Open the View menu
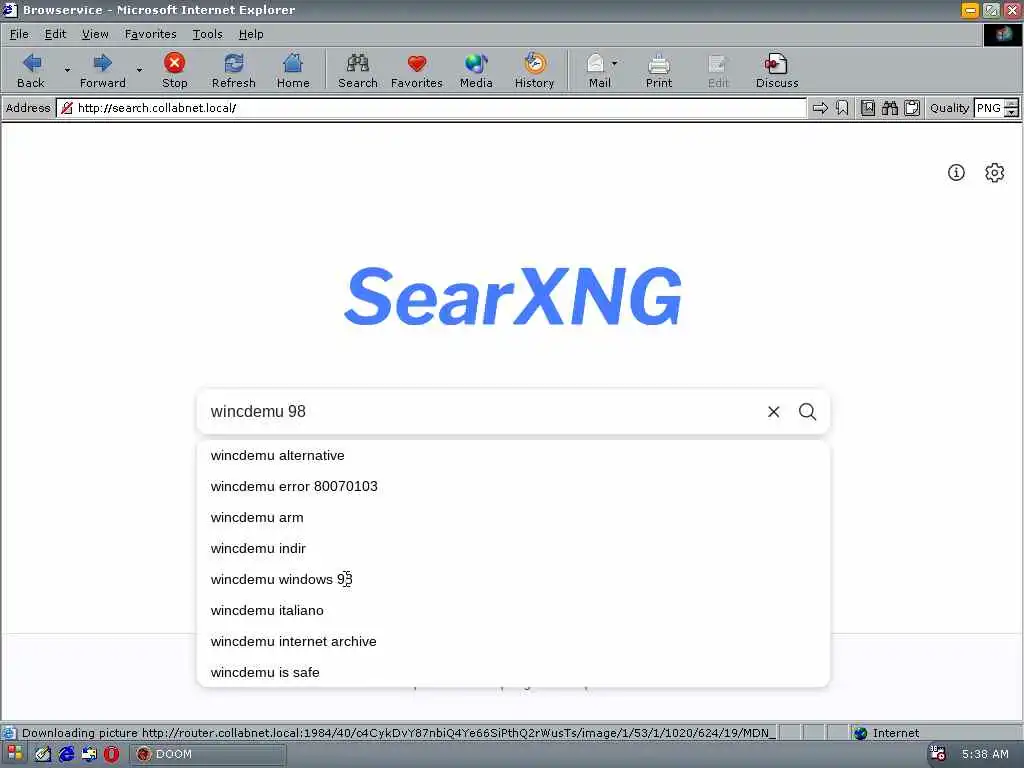 [95, 34]
